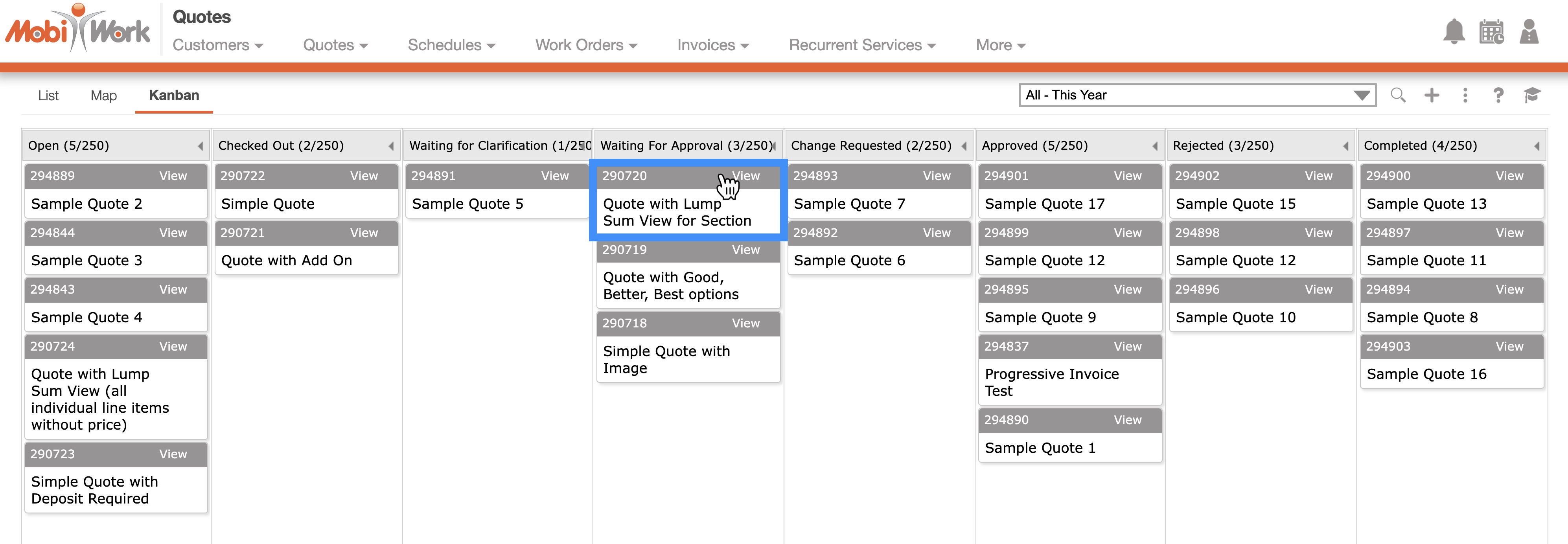Expand the Work Orders menu
This screenshot has width=1568, height=544.
[585, 45]
